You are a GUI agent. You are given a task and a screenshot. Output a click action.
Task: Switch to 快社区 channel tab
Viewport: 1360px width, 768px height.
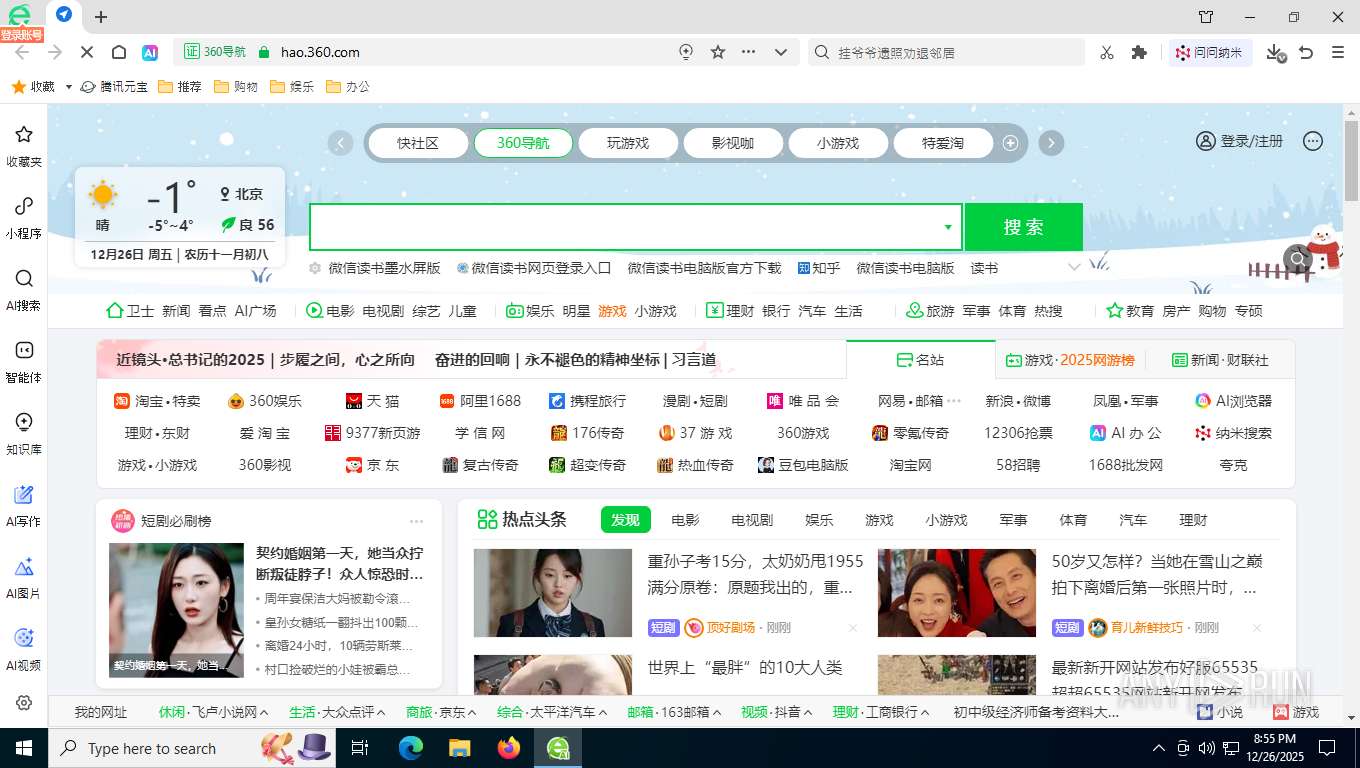(x=418, y=143)
